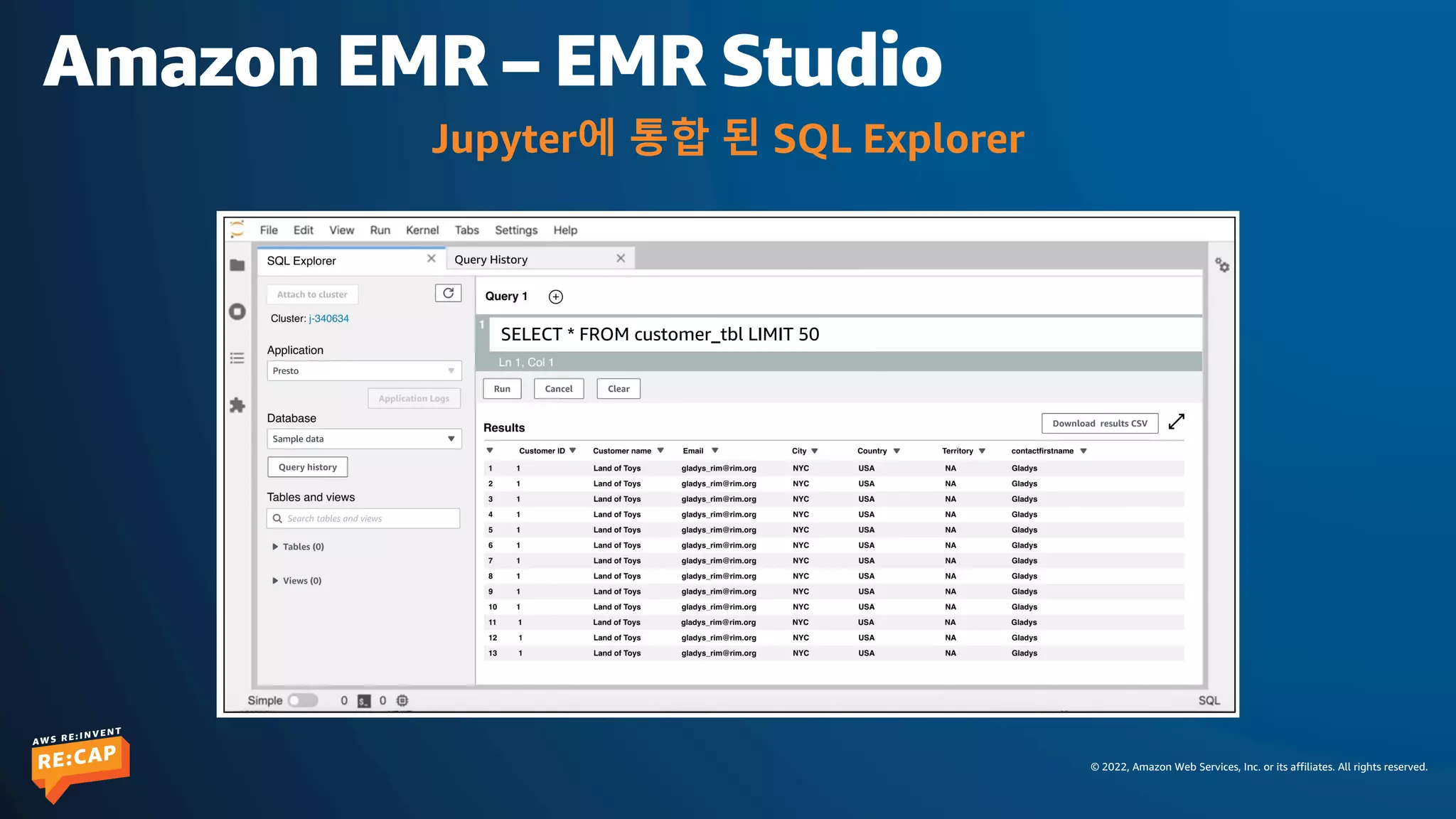Open the Help menu
The image size is (1456, 819).
pyautogui.click(x=565, y=230)
